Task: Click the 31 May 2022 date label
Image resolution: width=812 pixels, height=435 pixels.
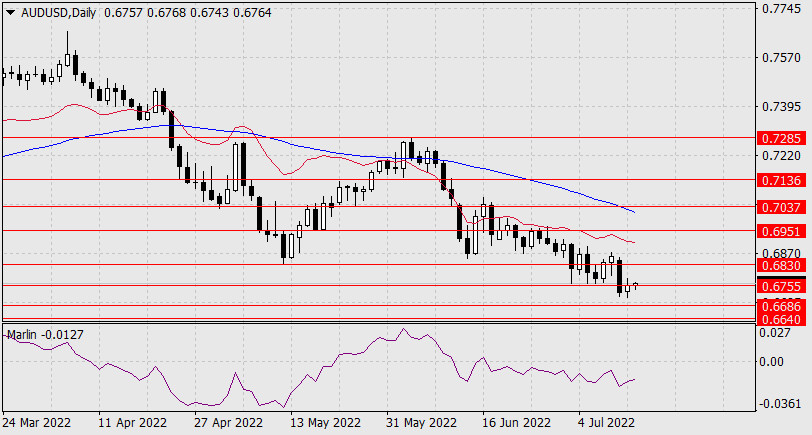Action: click(422, 423)
